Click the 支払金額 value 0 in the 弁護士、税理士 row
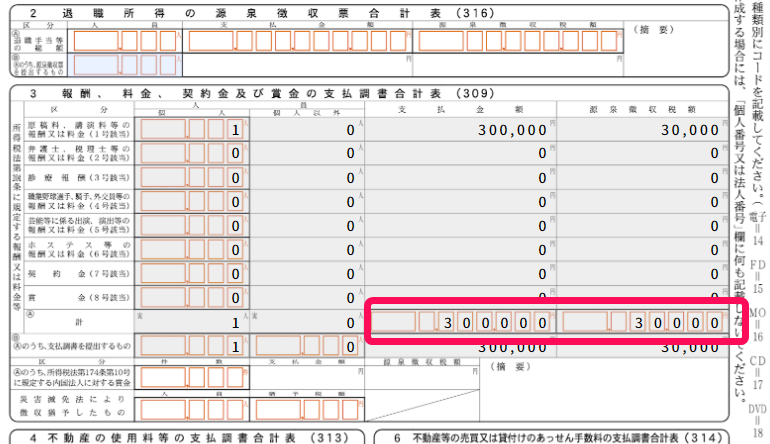The height and width of the screenshot is (444, 770). (x=542, y=153)
